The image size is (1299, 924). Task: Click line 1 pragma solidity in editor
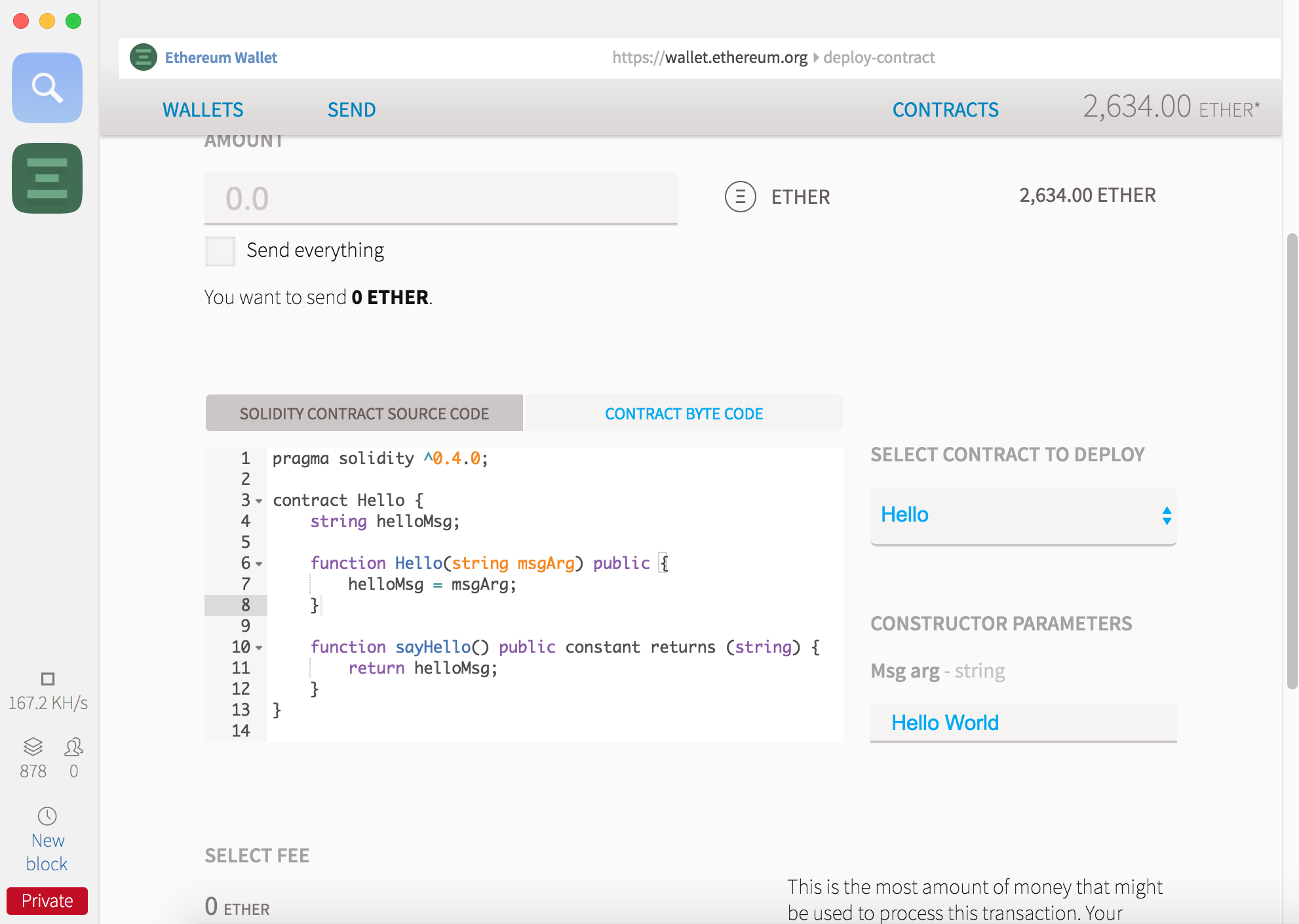380,459
